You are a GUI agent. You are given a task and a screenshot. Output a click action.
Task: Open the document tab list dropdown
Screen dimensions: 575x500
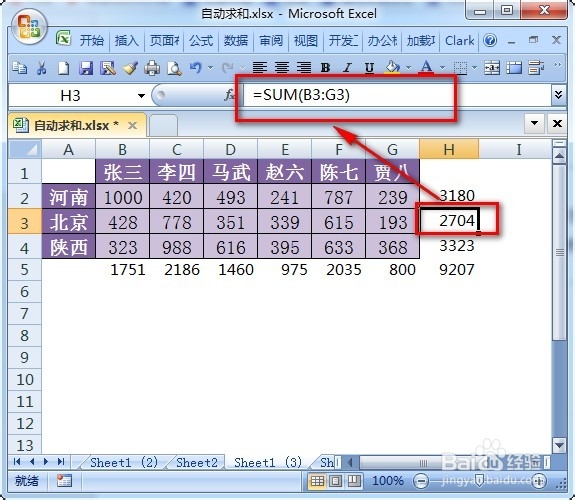pos(534,123)
